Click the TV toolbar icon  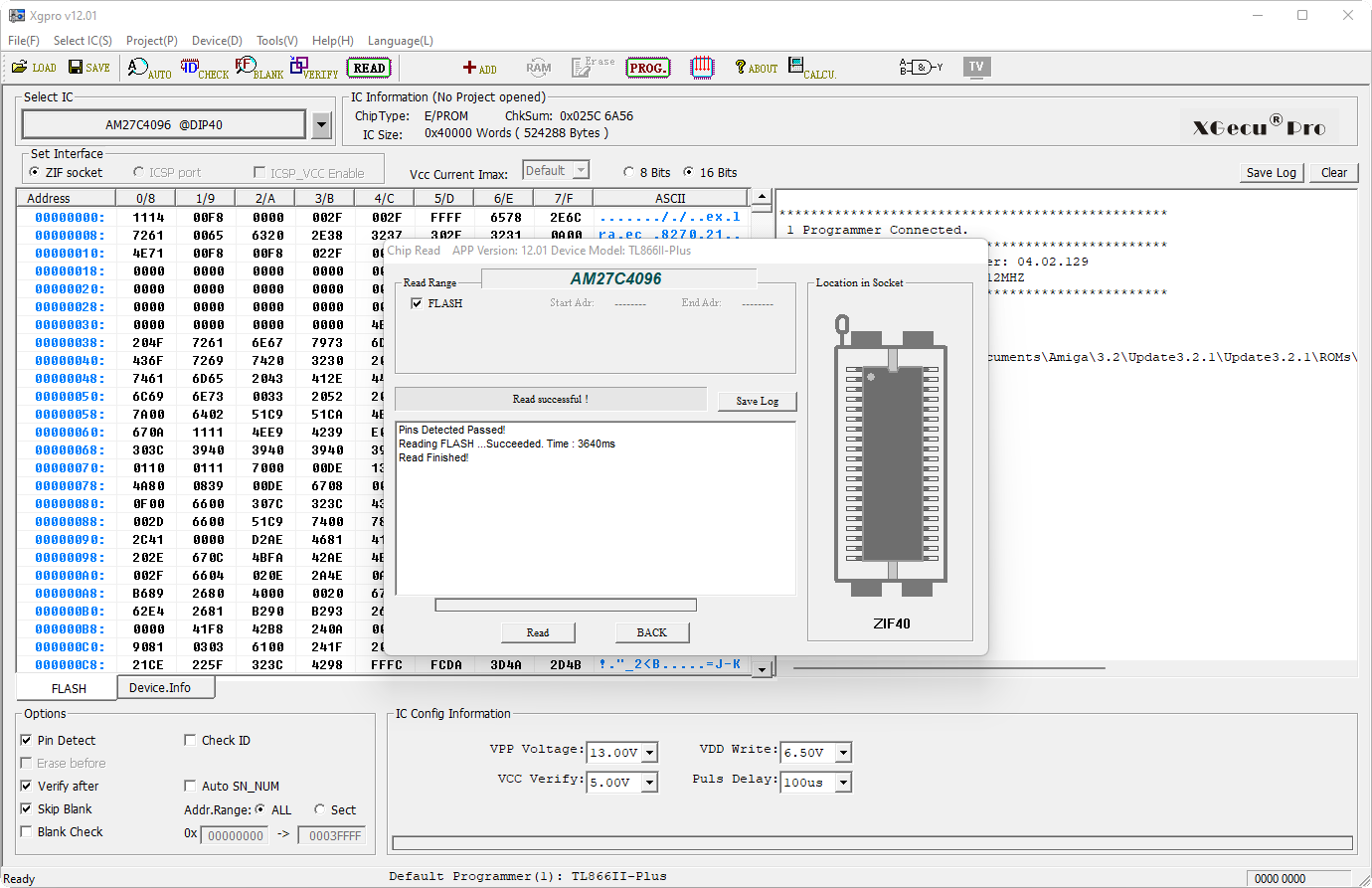click(976, 67)
